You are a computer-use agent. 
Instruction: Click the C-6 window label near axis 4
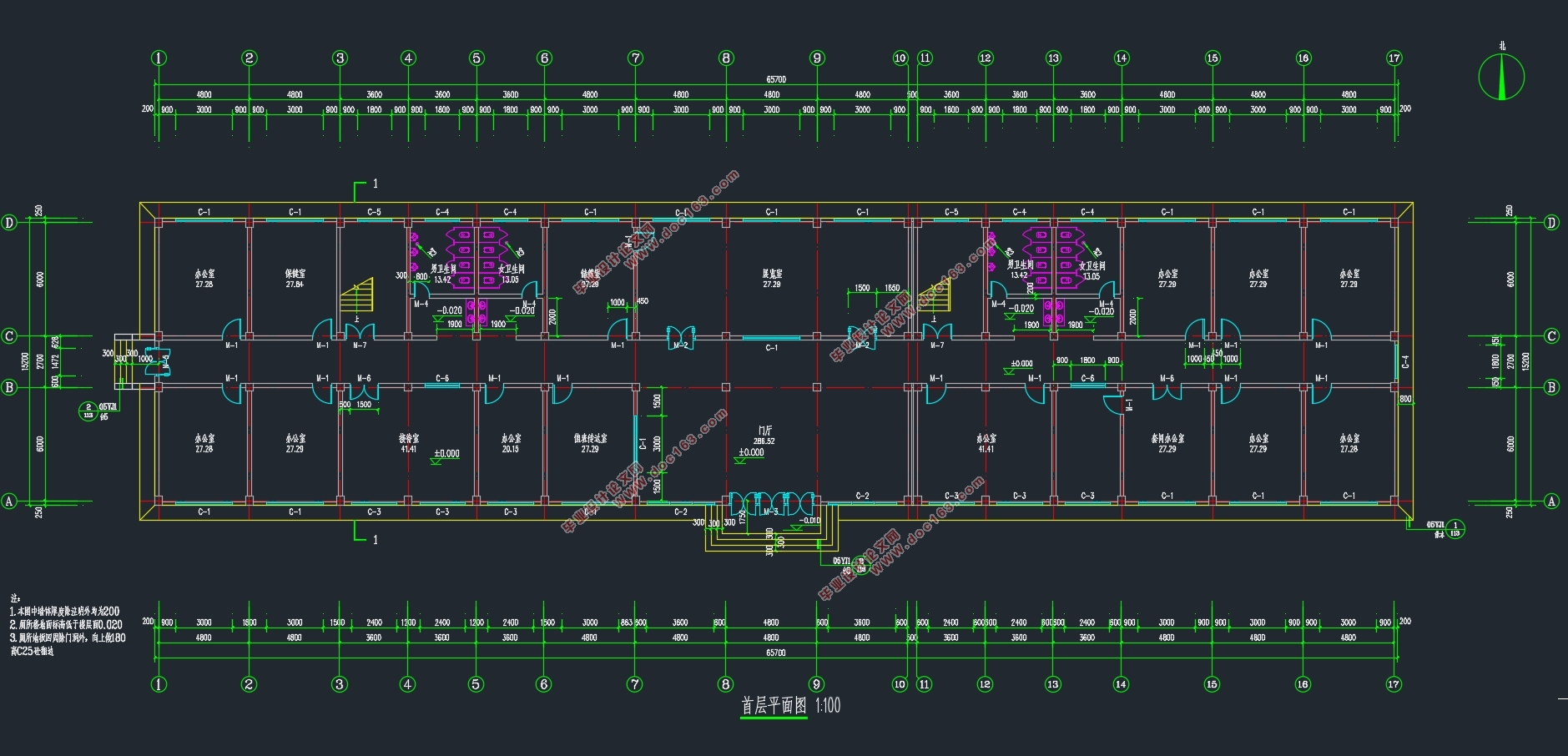(442, 379)
